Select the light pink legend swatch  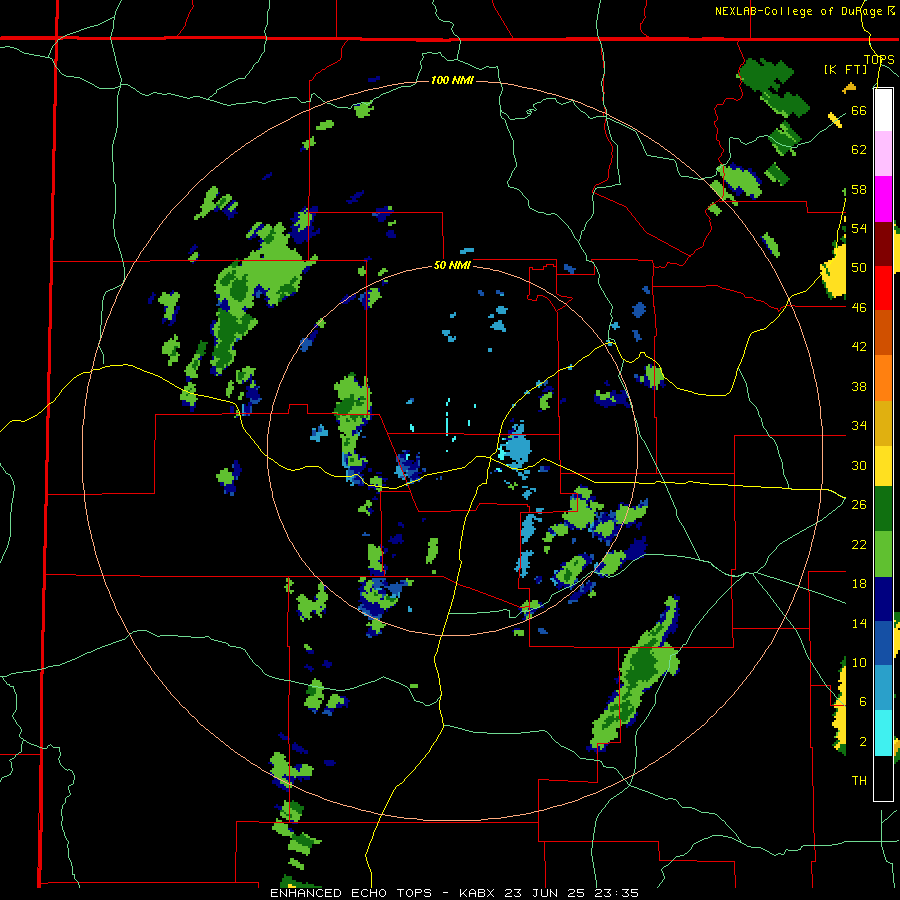[x=883, y=153]
